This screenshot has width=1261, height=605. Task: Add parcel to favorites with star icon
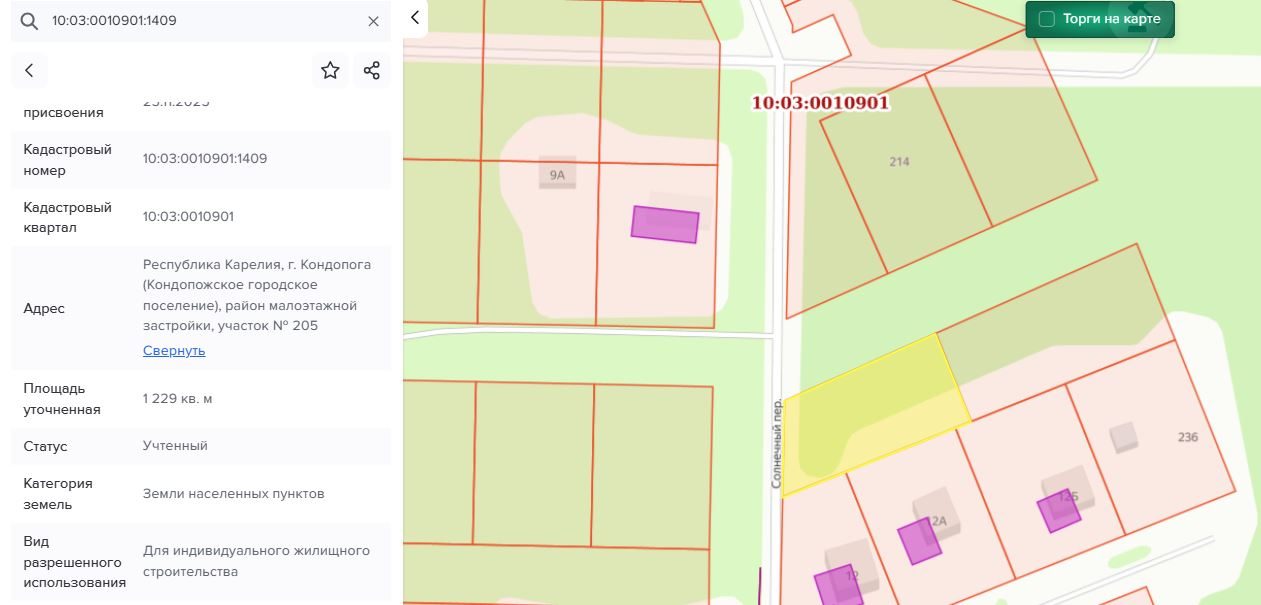(330, 70)
